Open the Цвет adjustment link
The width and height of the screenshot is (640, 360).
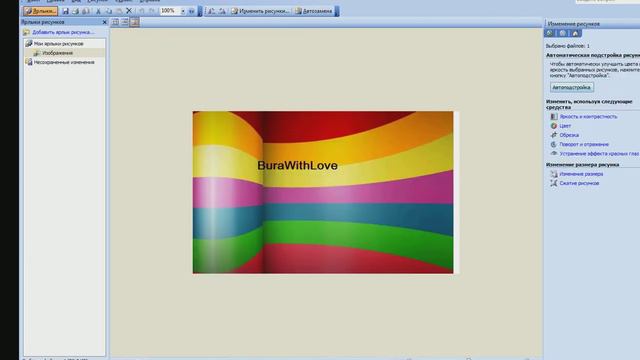pyautogui.click(x=565, y=126)
